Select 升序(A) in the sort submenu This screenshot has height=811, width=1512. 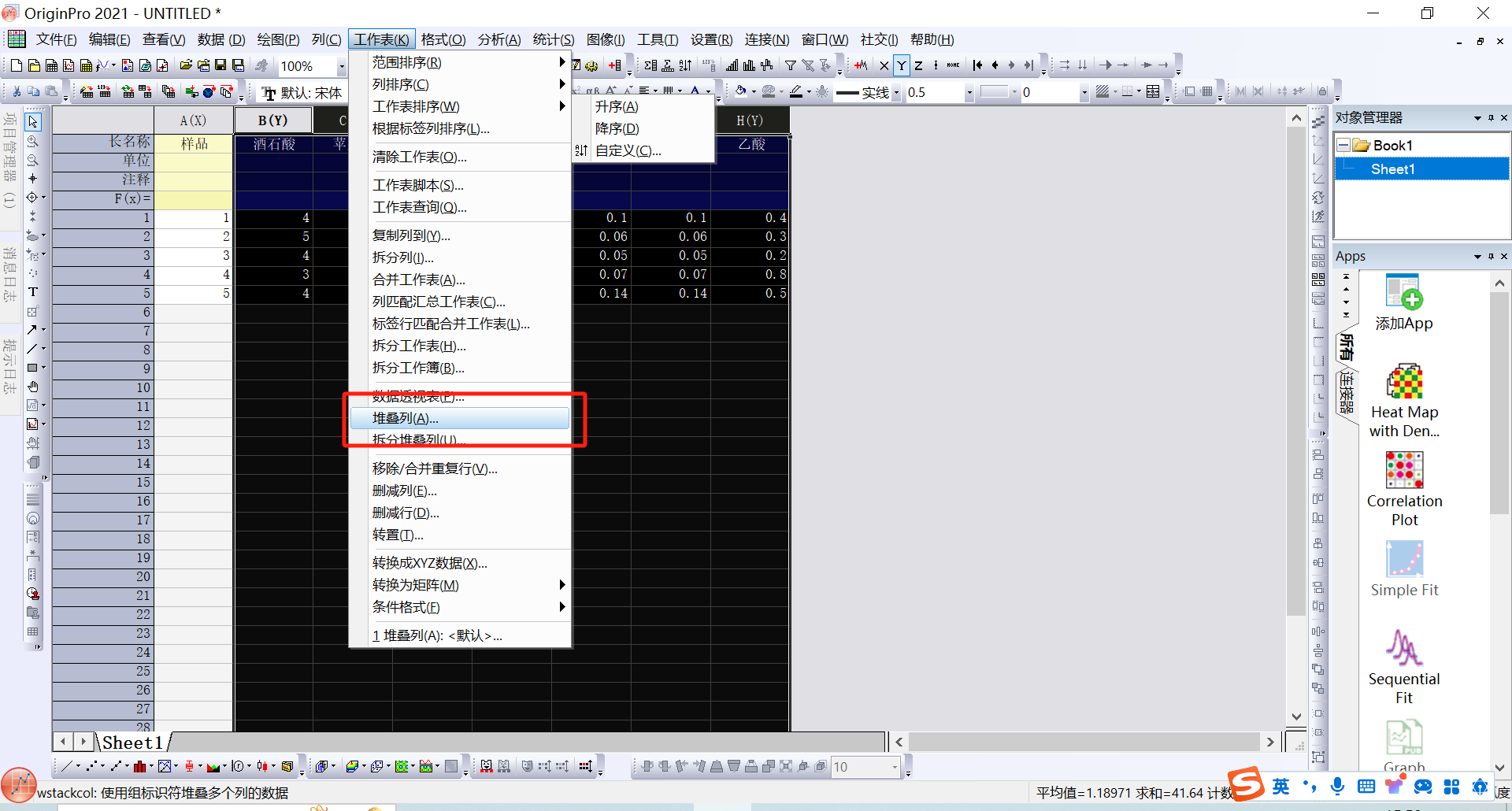point(617,107)
